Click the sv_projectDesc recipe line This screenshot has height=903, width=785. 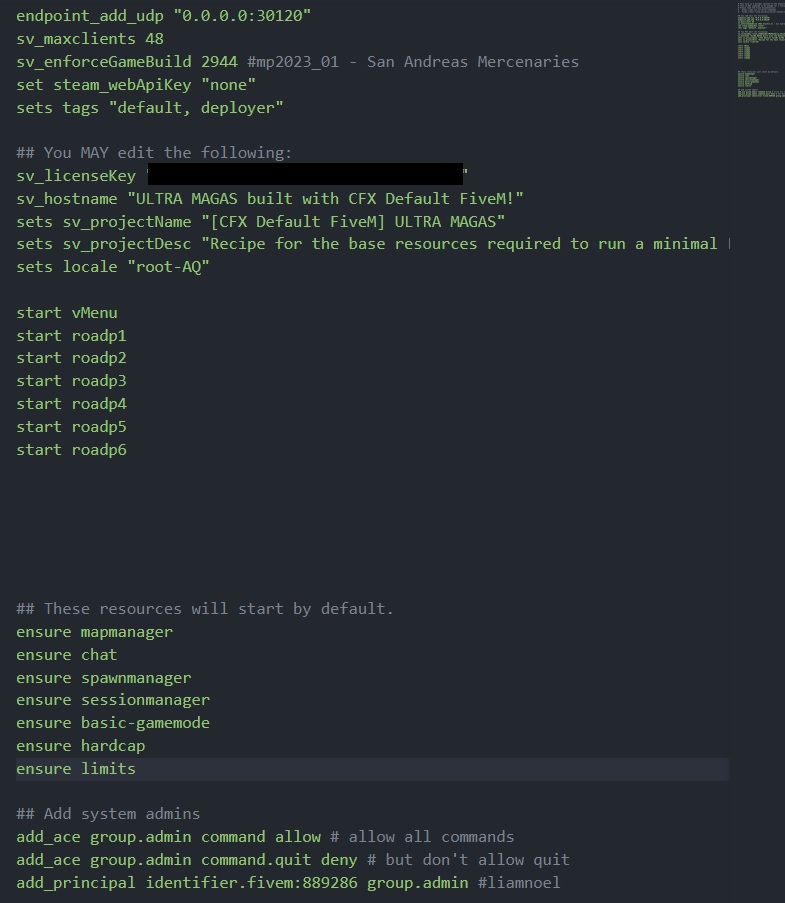tap(370, 244)
